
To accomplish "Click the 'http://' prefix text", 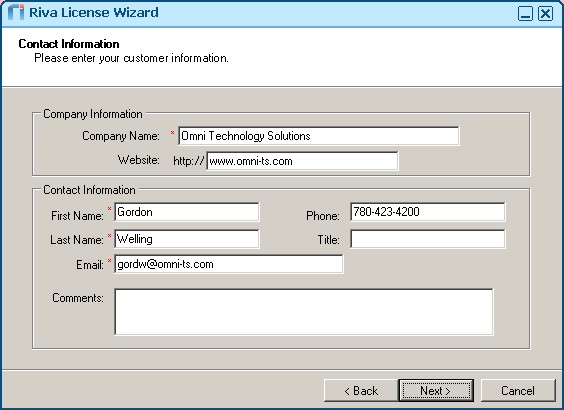I will [188, 161].
